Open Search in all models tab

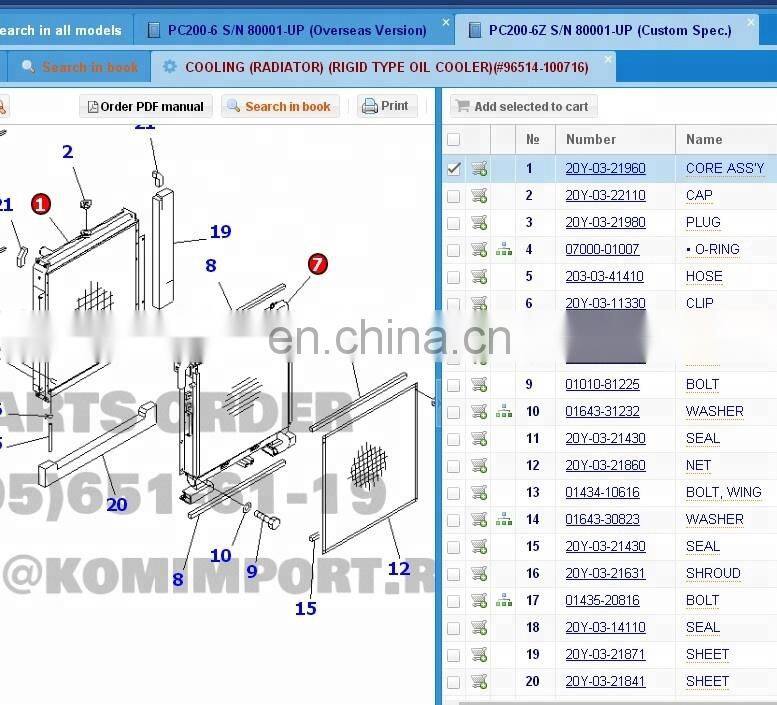coord(66,30)
